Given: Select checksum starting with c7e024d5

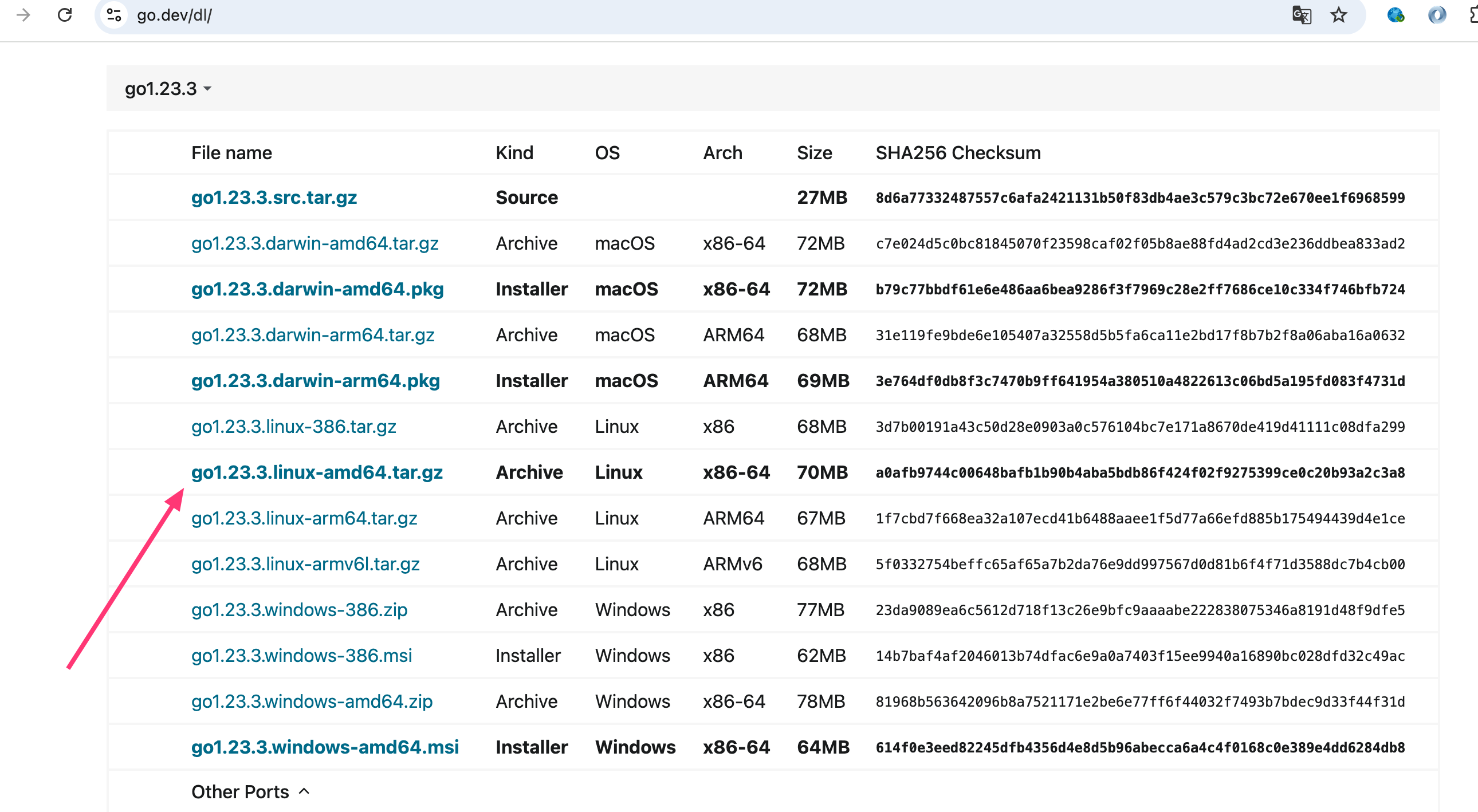Looking at the screenshot, I should tap(1140, 244).
